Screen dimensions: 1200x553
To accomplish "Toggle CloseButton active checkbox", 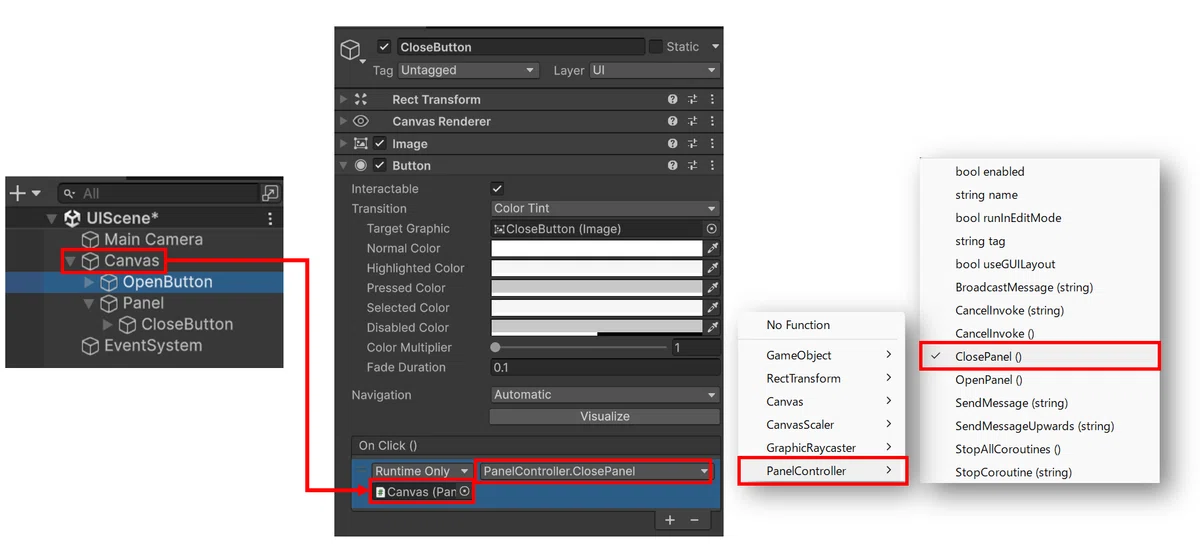I will (384, 47).
